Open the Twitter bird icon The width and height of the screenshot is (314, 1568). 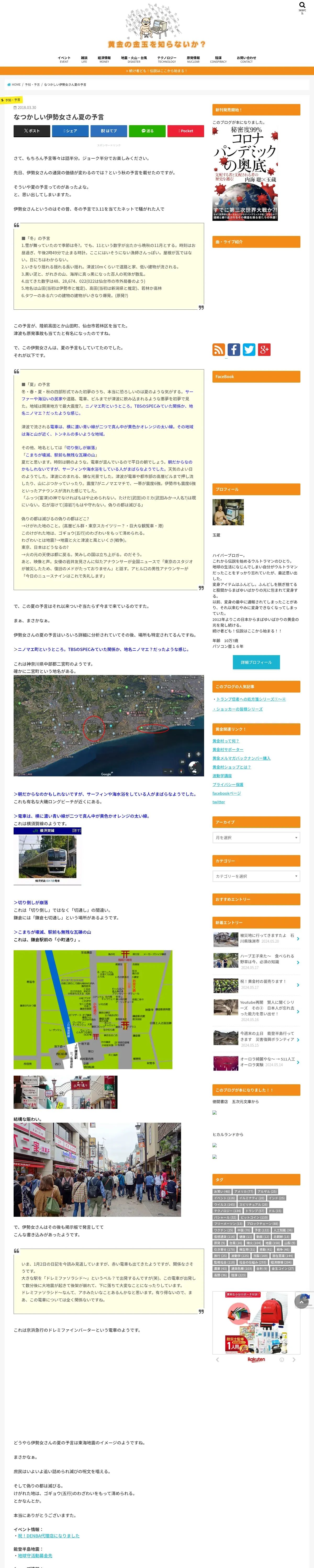click(x=249, y=349)
